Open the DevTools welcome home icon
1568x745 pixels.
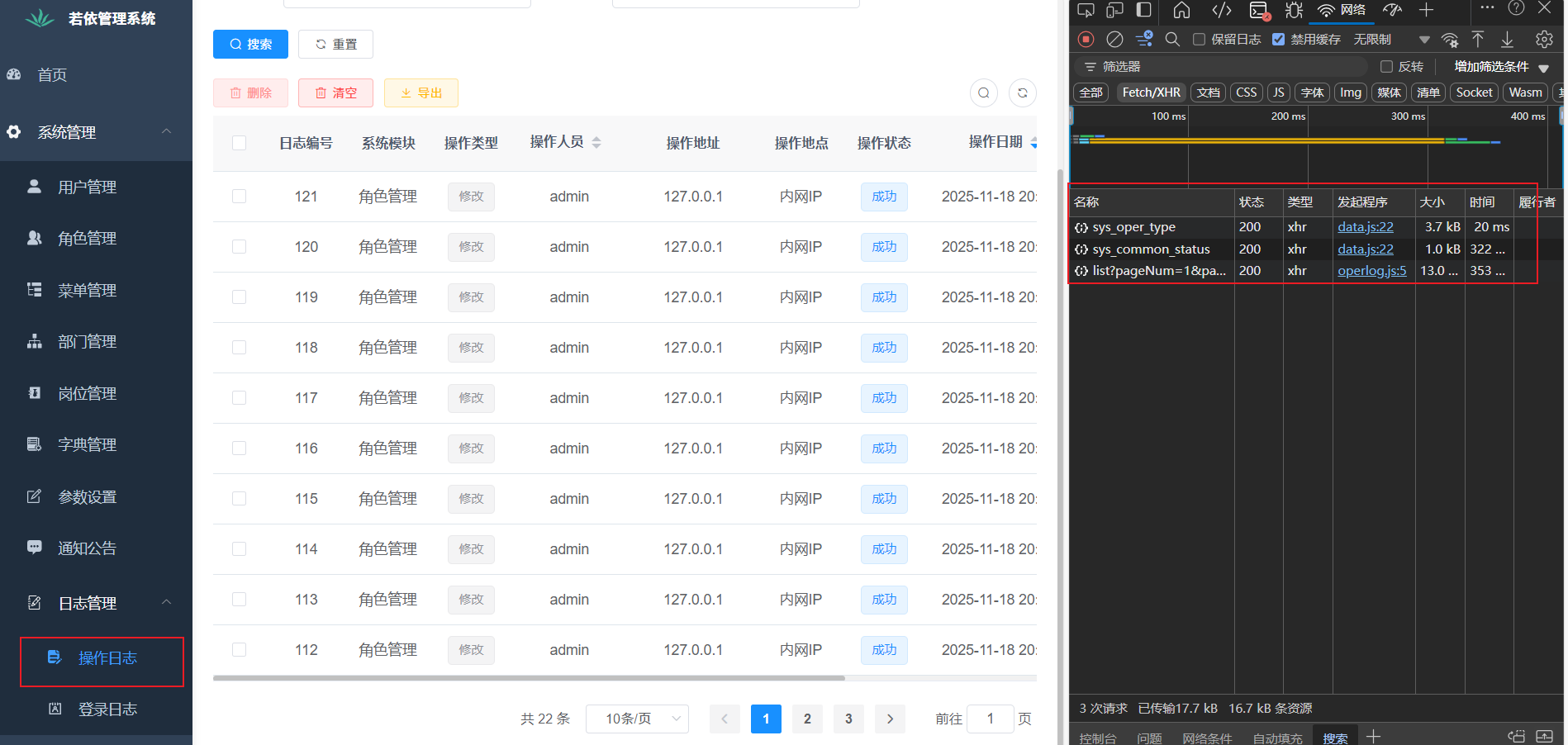(x=1181, y=10)
